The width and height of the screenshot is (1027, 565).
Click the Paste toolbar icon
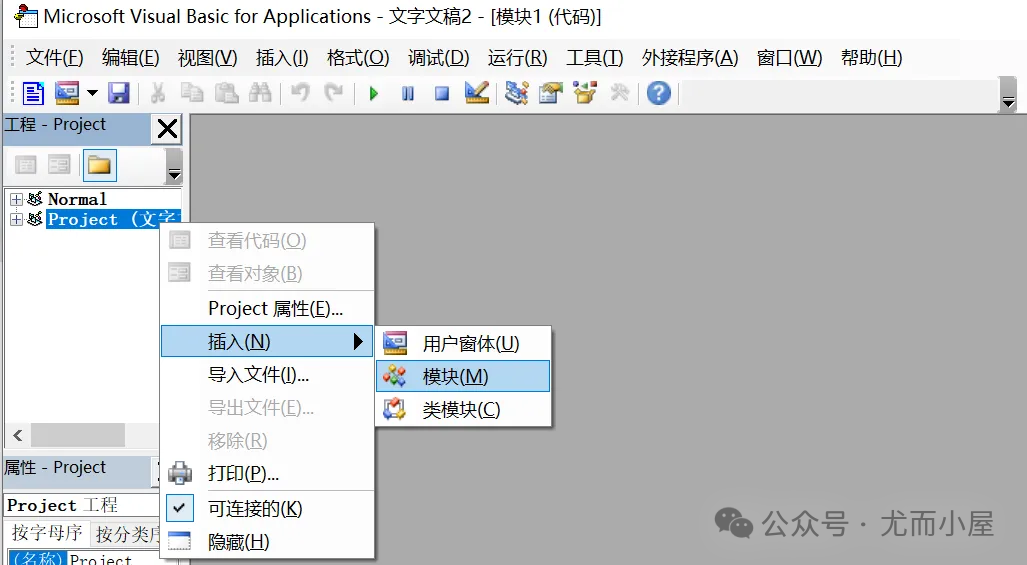point(226,94)
